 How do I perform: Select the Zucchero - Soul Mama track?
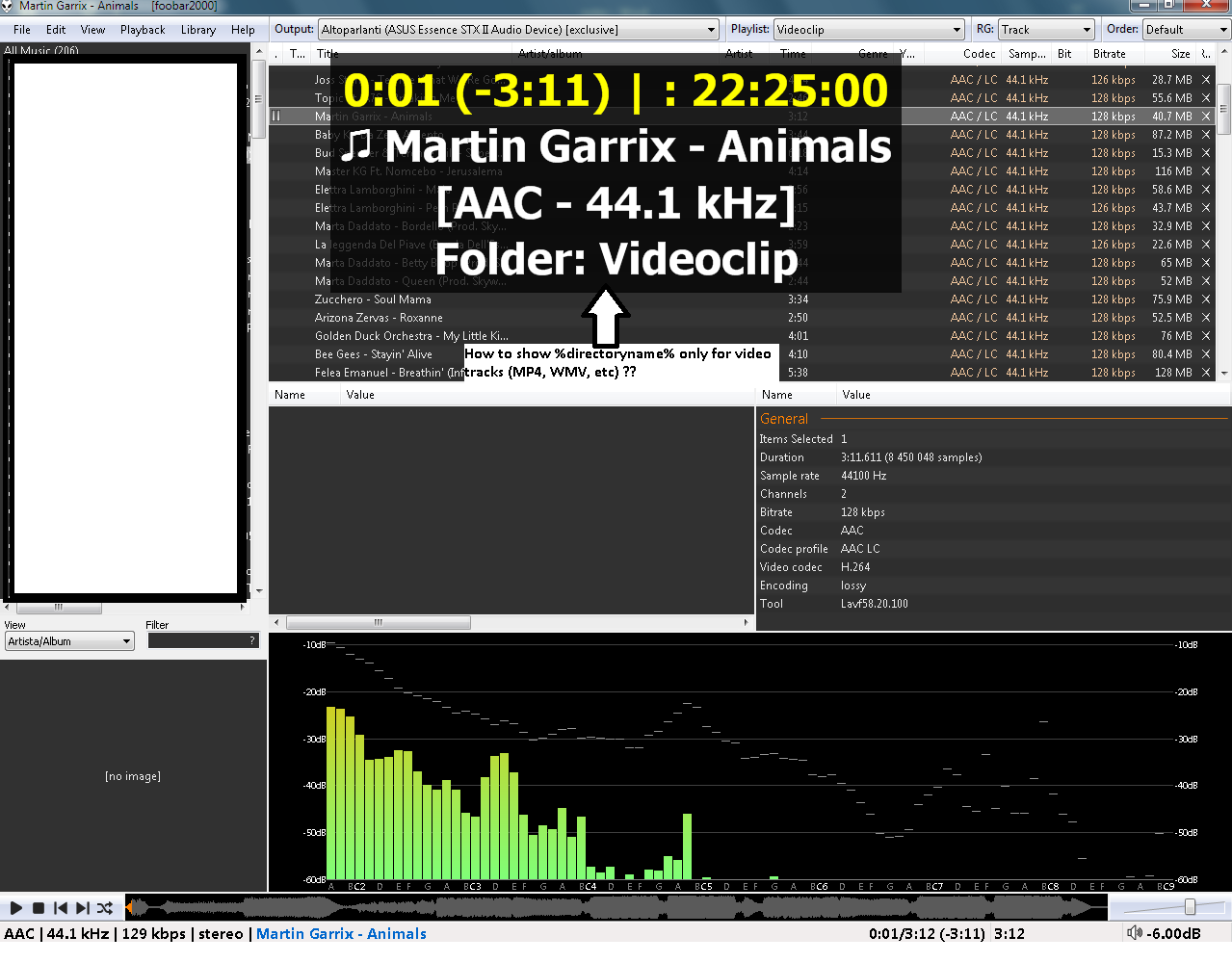point(373,299)
